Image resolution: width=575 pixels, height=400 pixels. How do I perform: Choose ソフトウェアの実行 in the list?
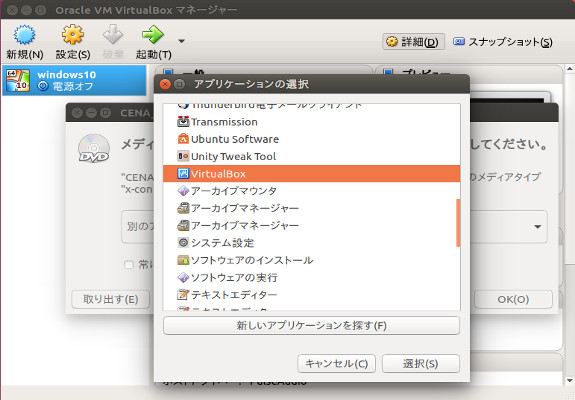[311, 277]
